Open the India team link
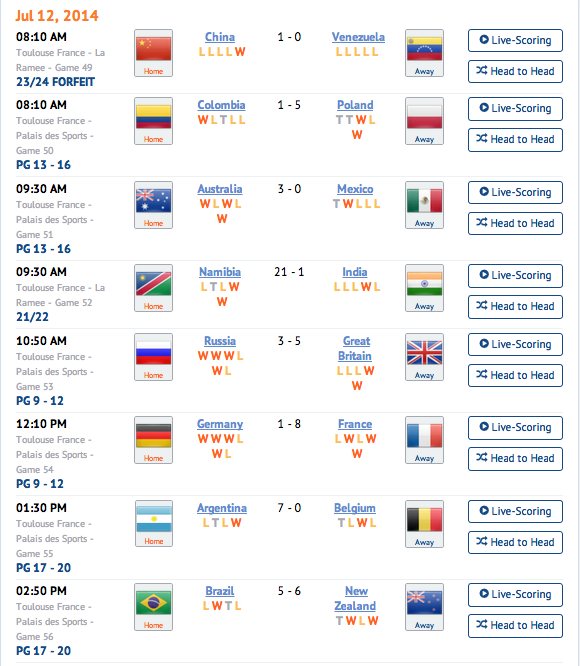Viewport: 580px width, 666px height. 355,272
